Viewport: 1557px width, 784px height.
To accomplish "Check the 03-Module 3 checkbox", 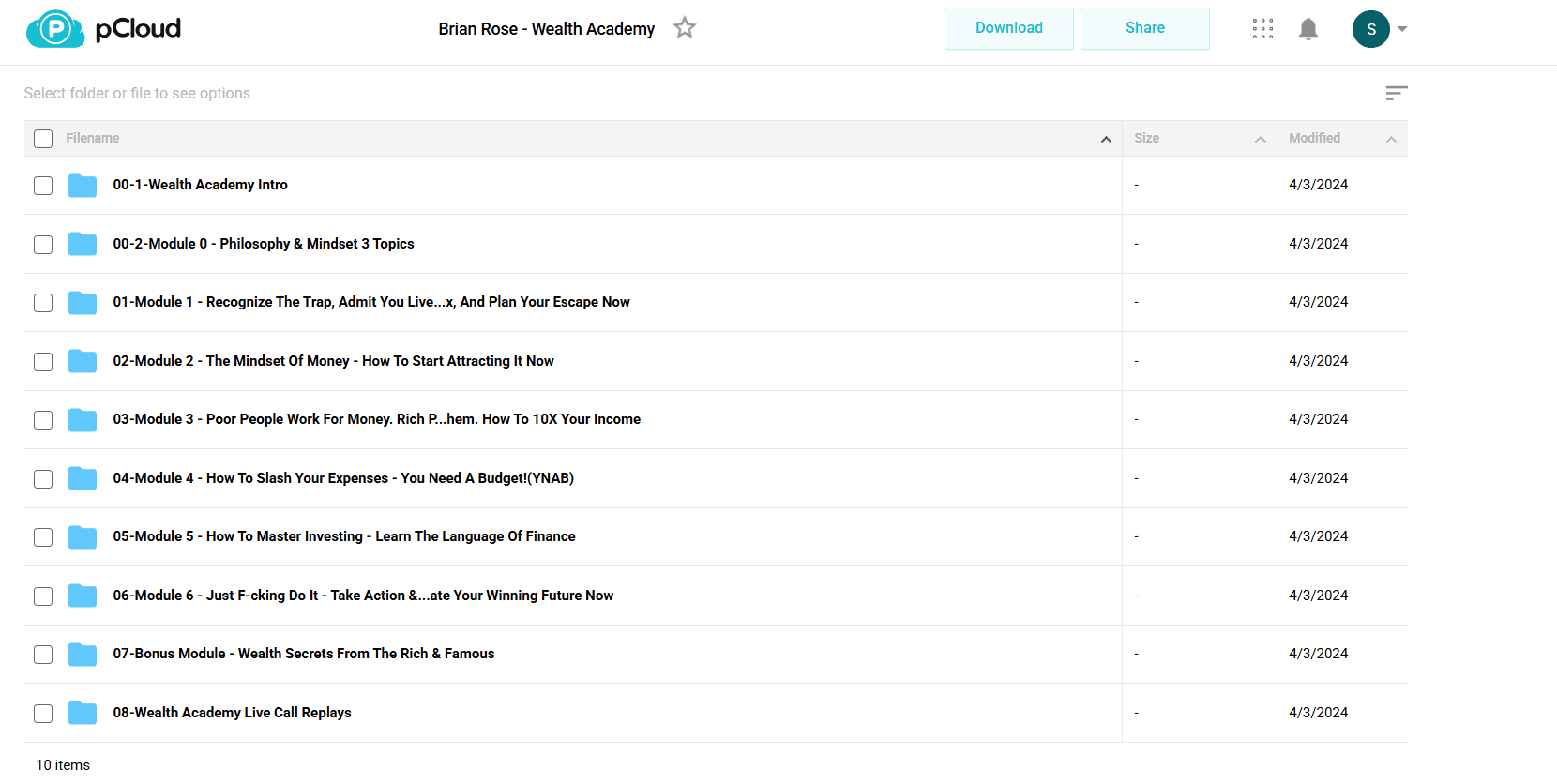I will click(x=43, y=420).
